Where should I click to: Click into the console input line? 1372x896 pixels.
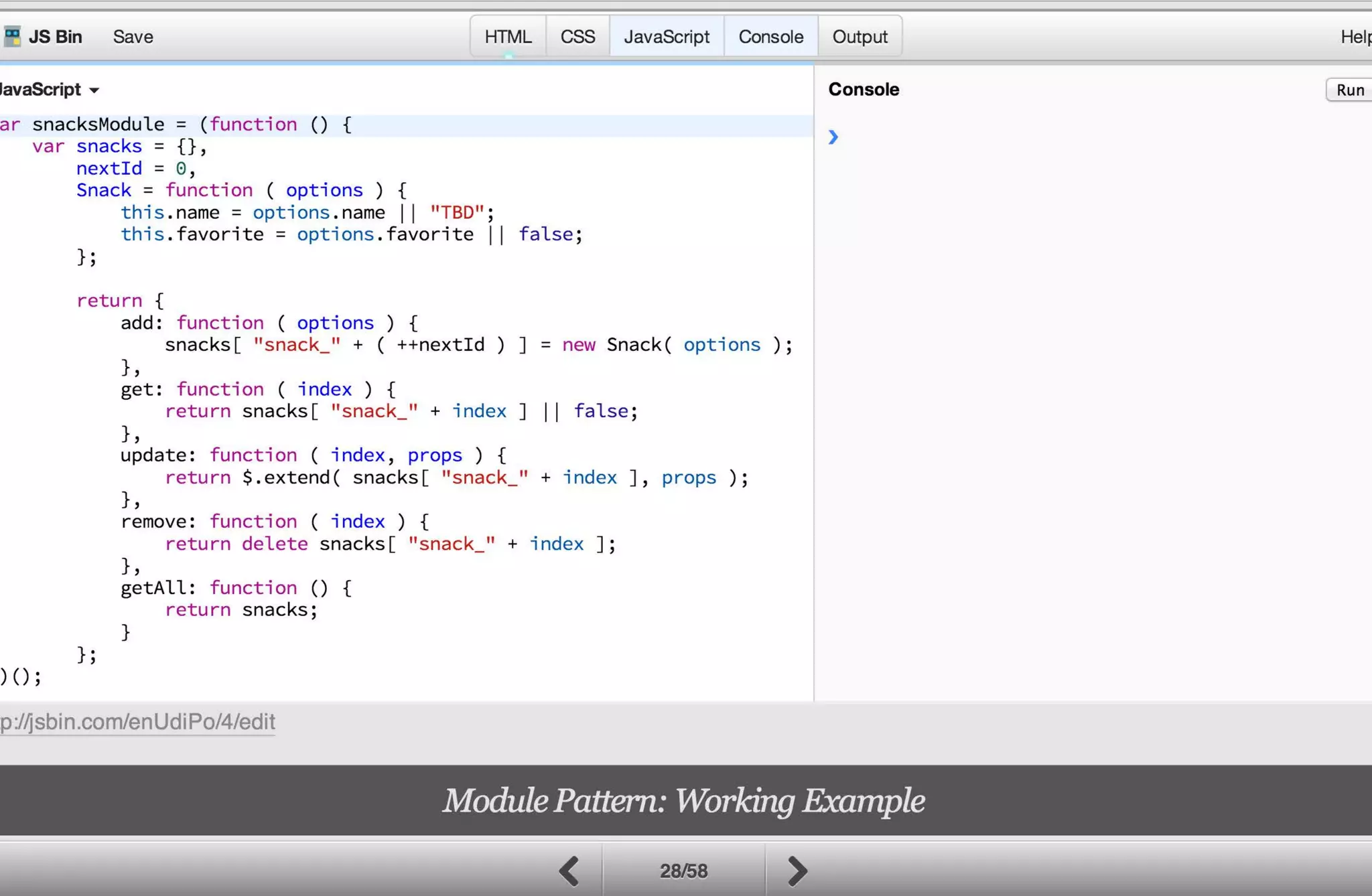[x=1099, y=137]
